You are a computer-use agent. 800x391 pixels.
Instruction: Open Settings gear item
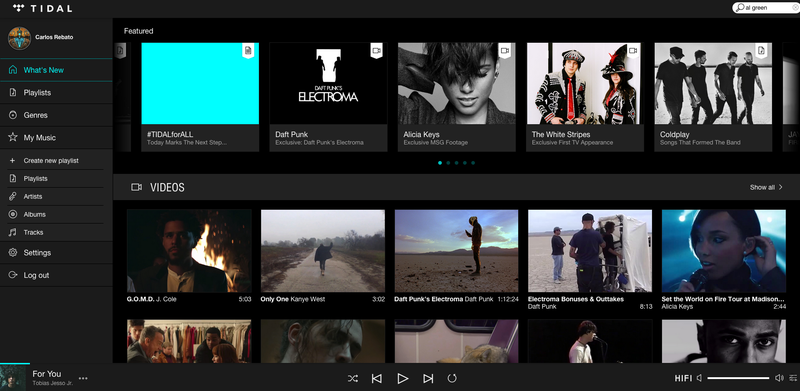[56, 253]
